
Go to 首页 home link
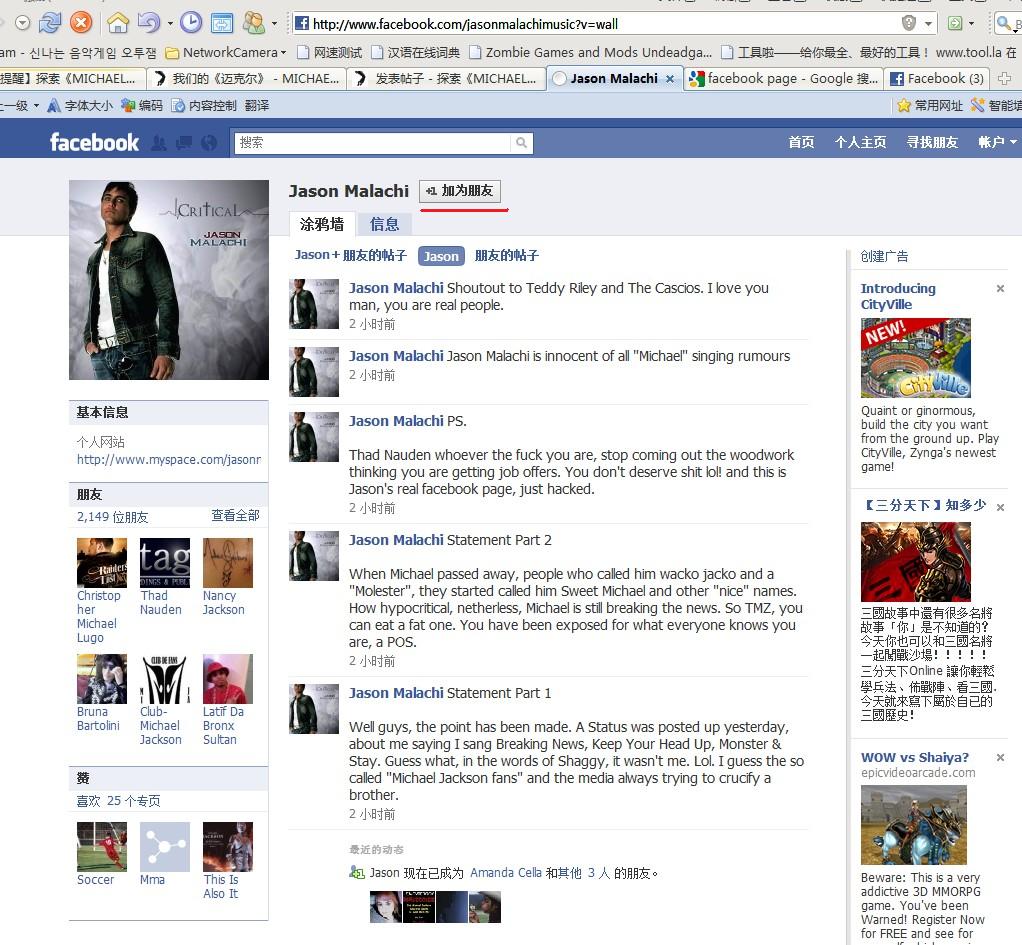pyautogui.click(x=801, y=142)
